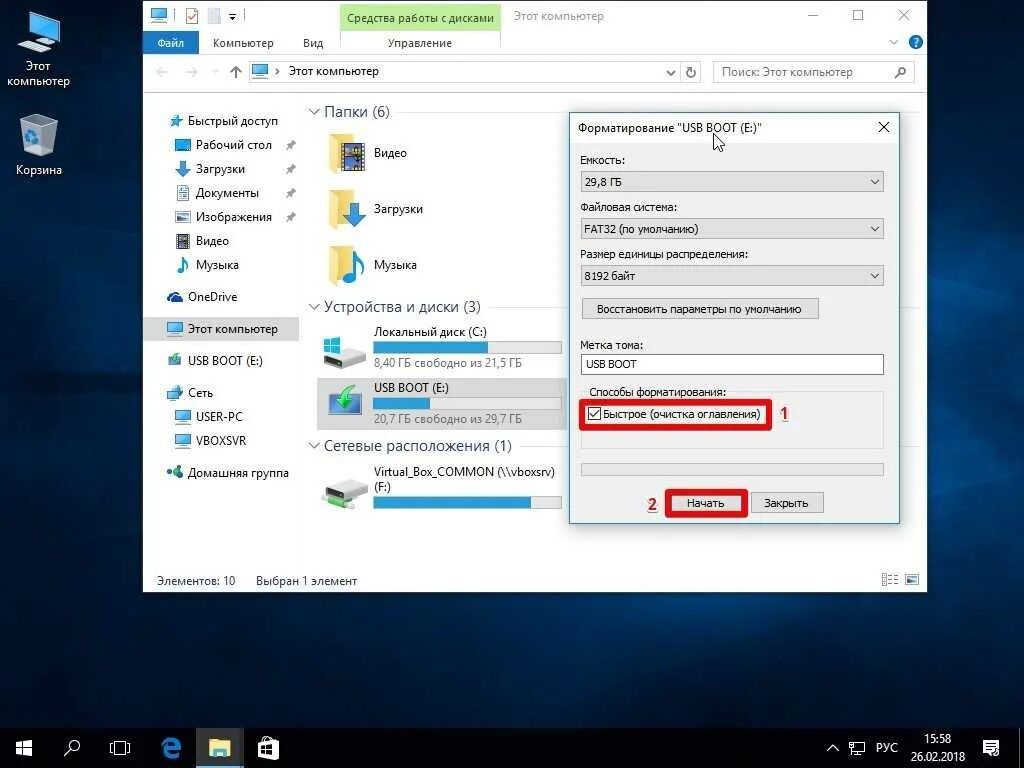Click the Закрыть button
The width and height of the screenshot is (1024, 768).
(x=786, y=503)
